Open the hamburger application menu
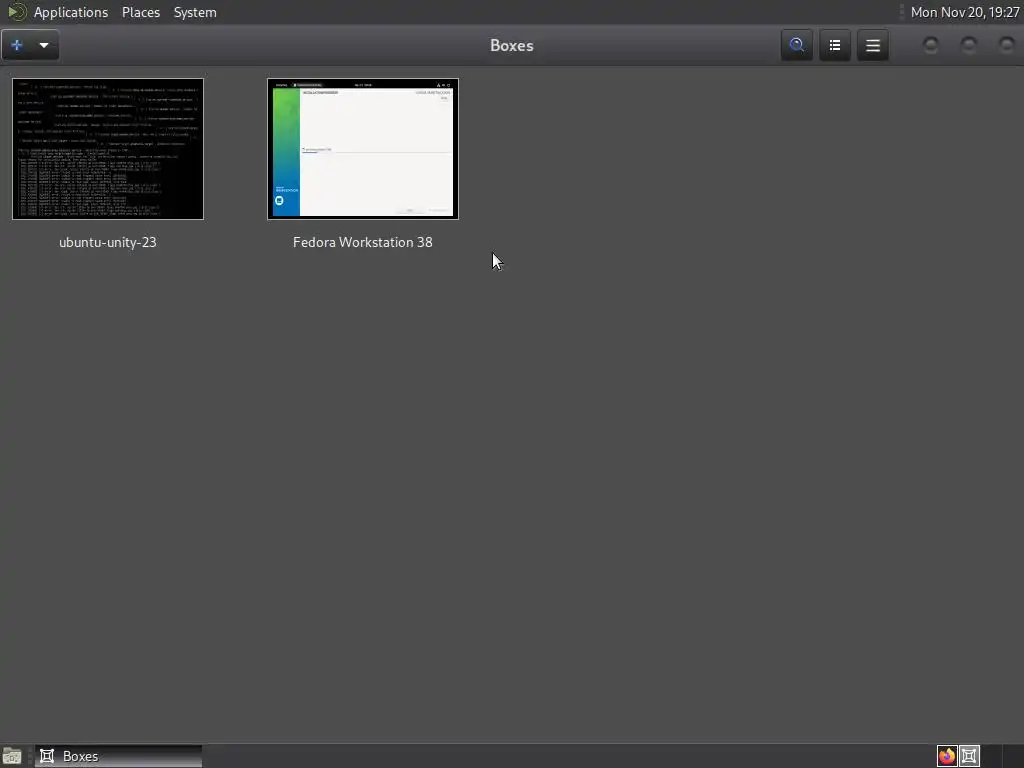This screenshot has width=1024, height=768. coord(872,45)
